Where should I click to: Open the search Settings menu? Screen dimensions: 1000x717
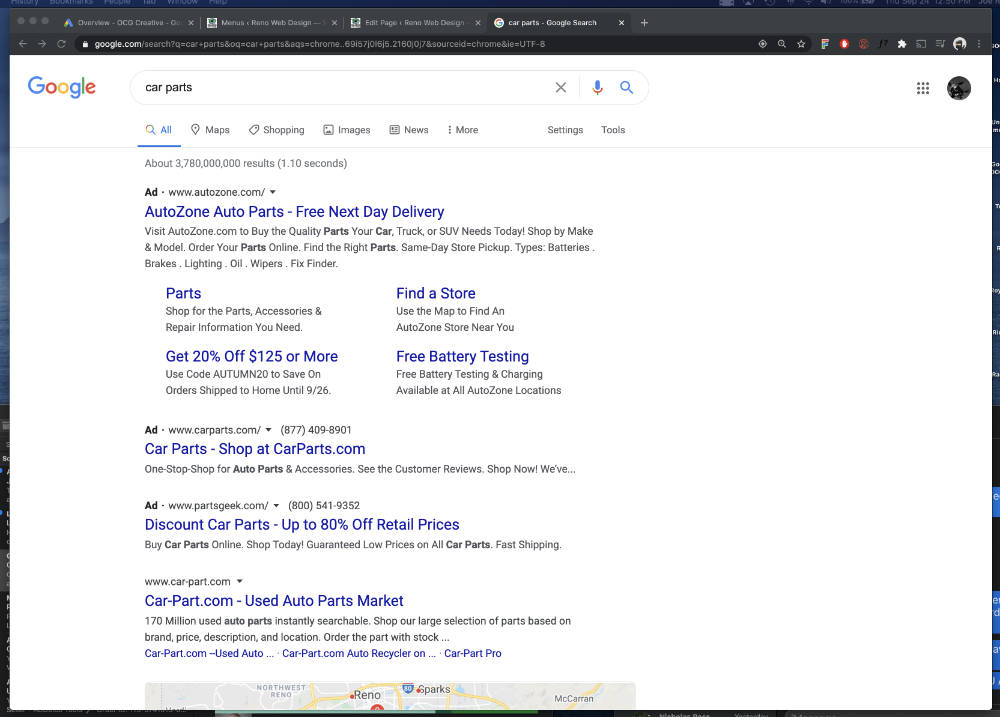[565, 129]
